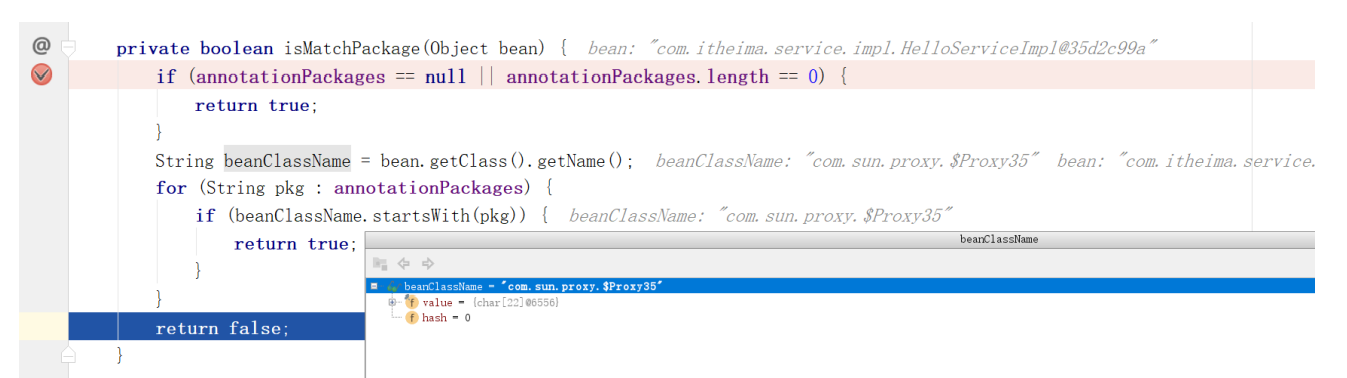The width and height of the screenshot is (1347, 378).
Task: Select the hash = 0 row
Action: tap(840, 318)
